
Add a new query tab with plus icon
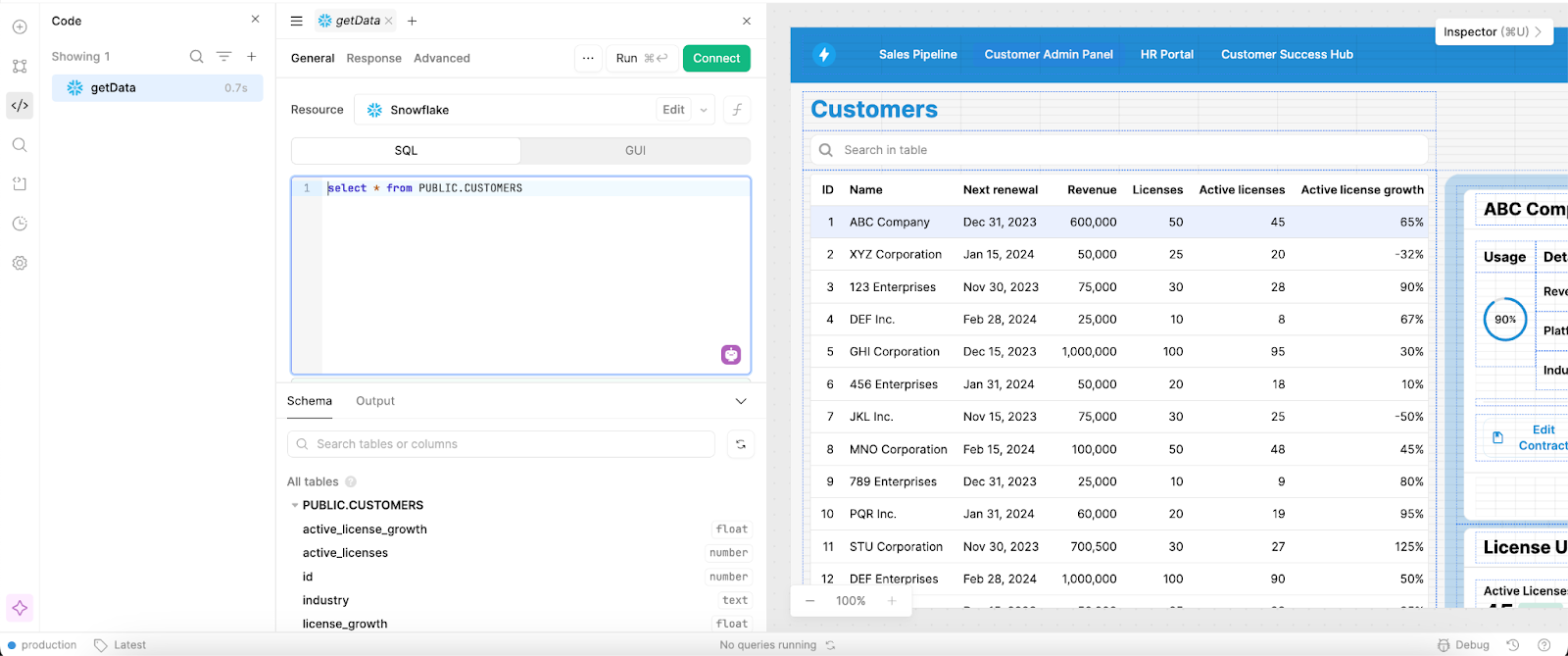413,21
